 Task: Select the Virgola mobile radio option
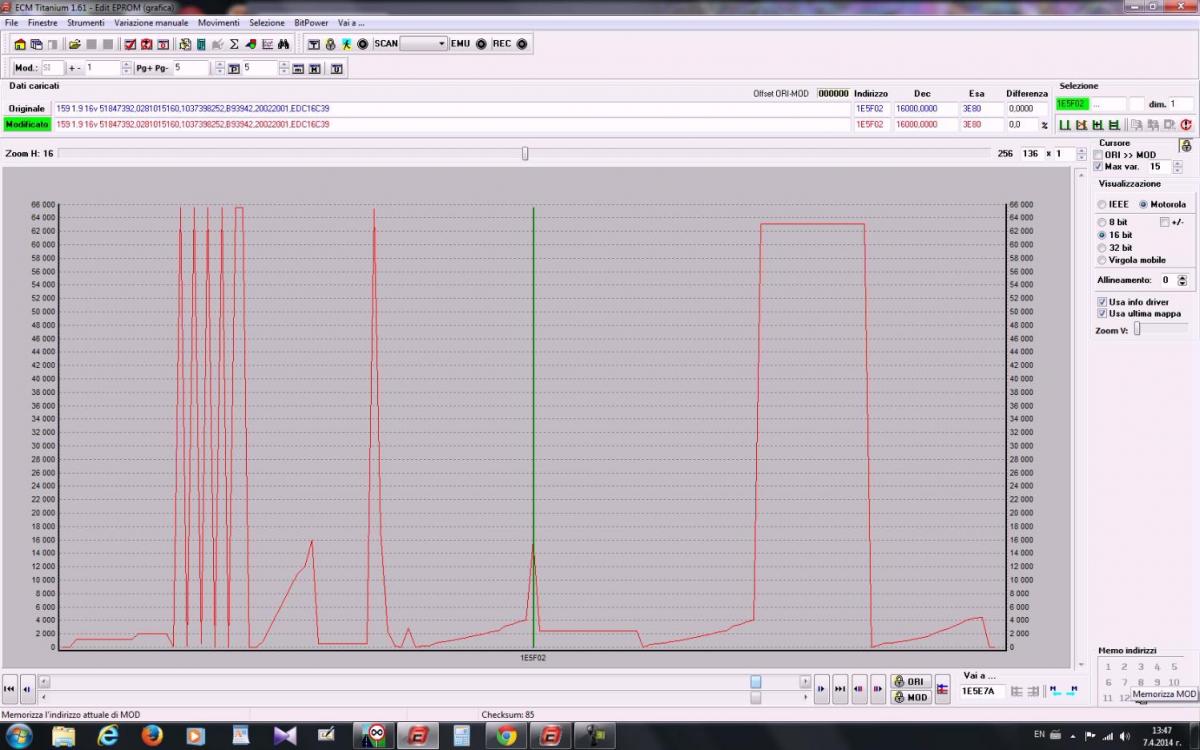click(1101, 260)
